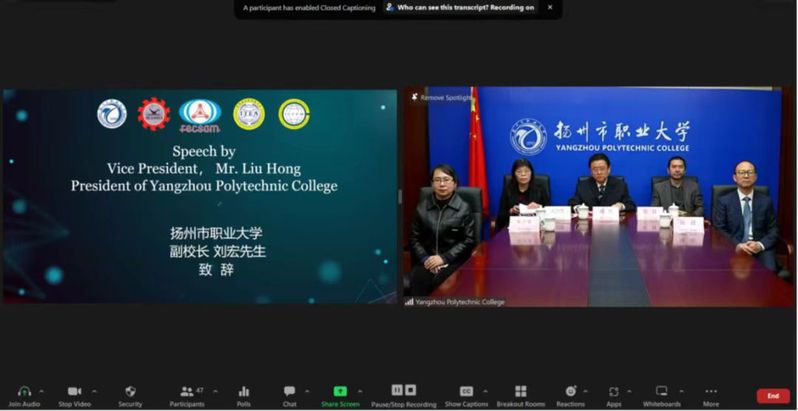The image size is (798, 411).
Task: Open the More menu
Action: 710,391
